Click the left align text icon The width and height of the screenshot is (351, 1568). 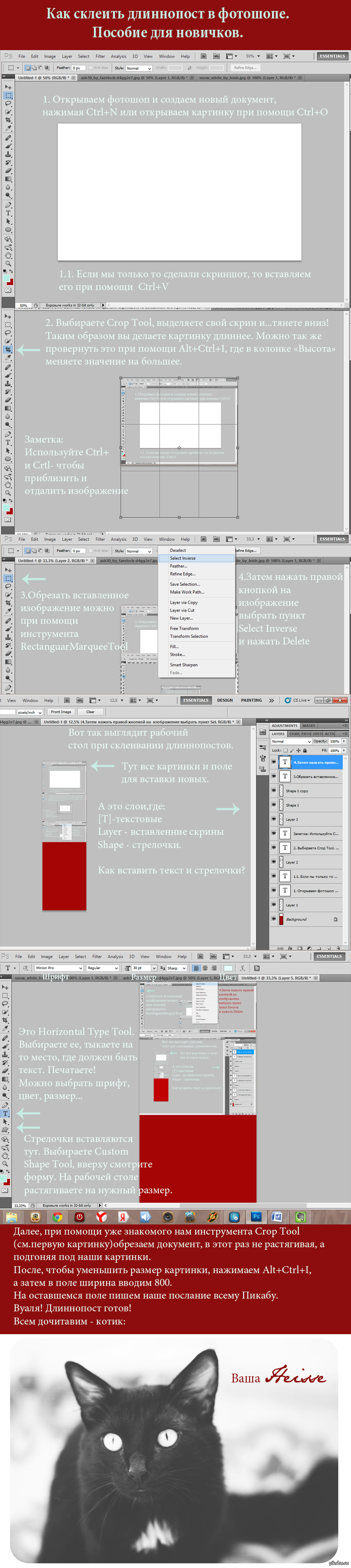tap(196, 968)
